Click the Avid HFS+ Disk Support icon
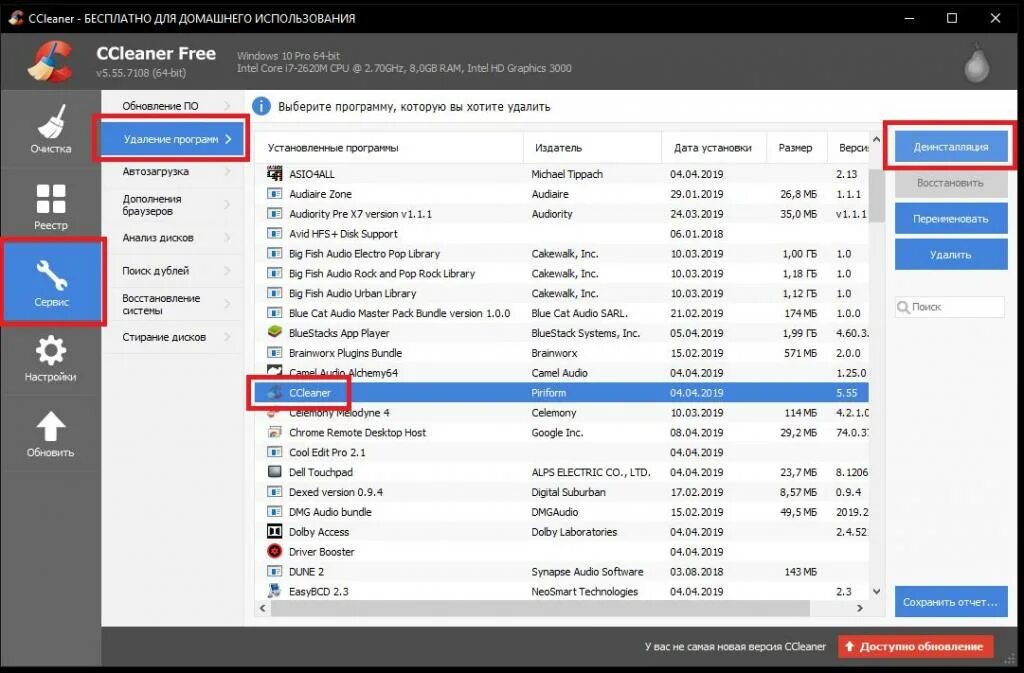This screenshot has width=1024, height=673. (275, 234)
